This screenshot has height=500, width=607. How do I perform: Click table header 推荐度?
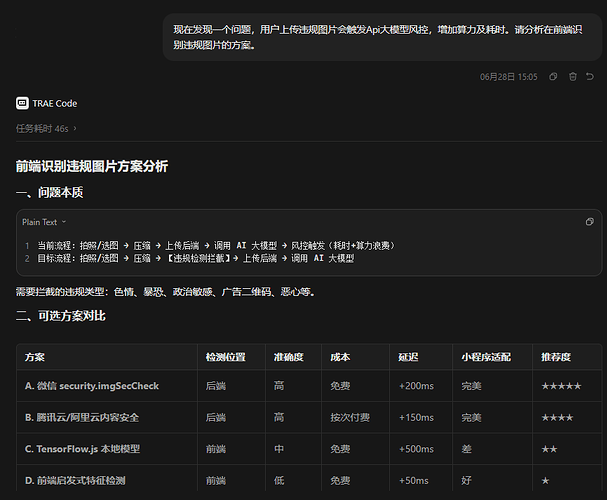[x=556, y=357]
